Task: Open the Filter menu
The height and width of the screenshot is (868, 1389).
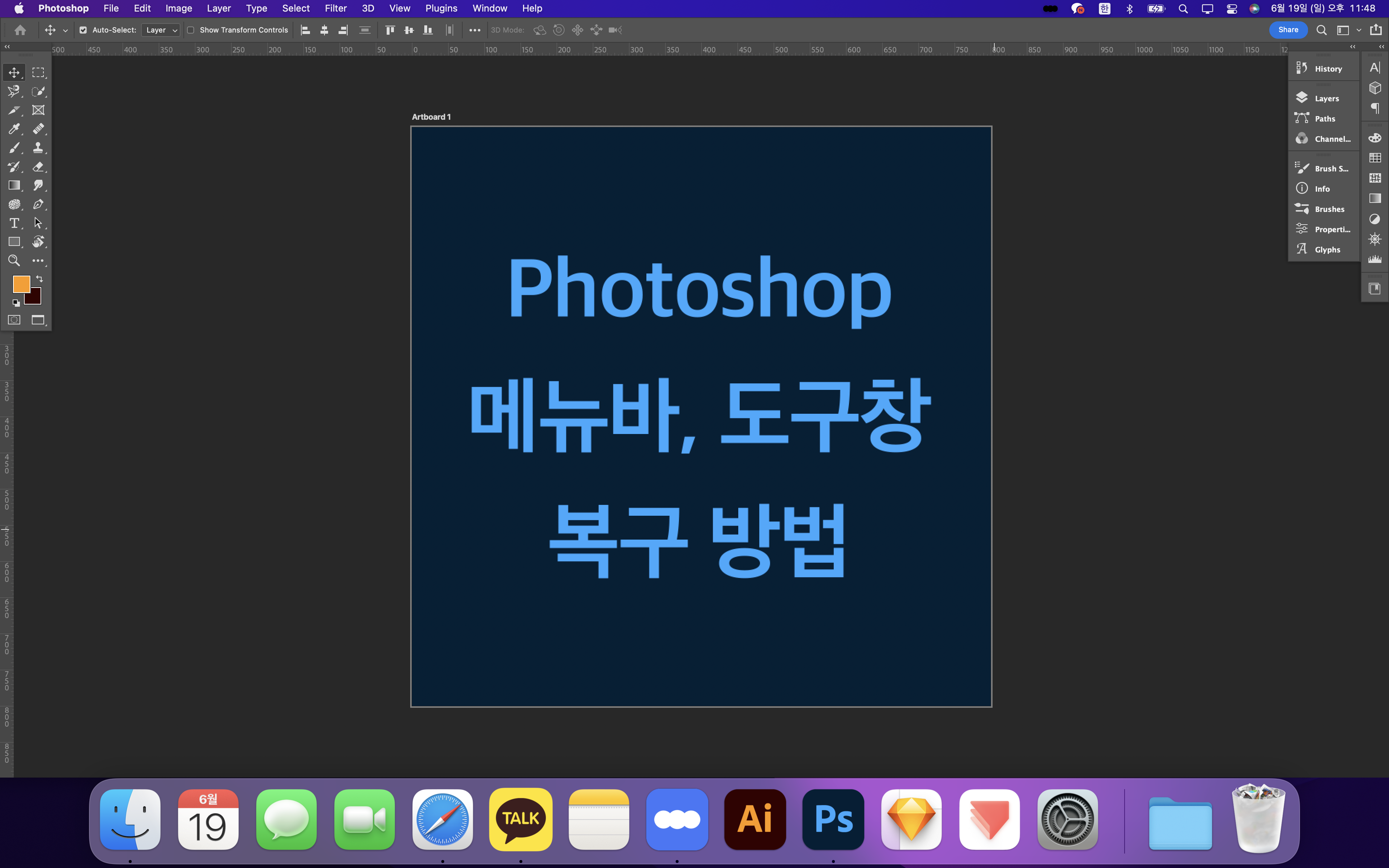Action: [336, 9]
